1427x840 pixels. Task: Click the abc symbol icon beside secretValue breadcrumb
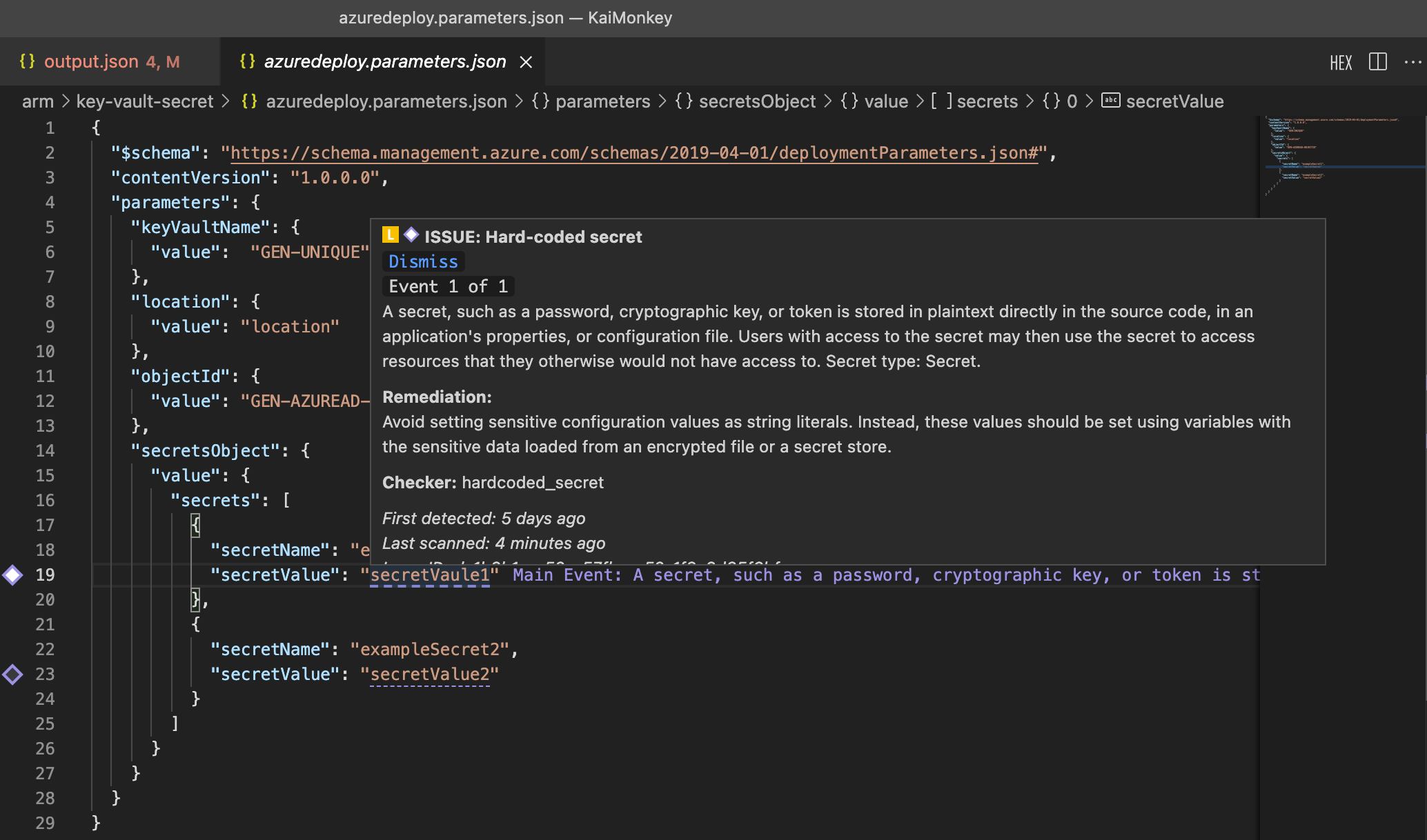click(x=1110, y=101)
